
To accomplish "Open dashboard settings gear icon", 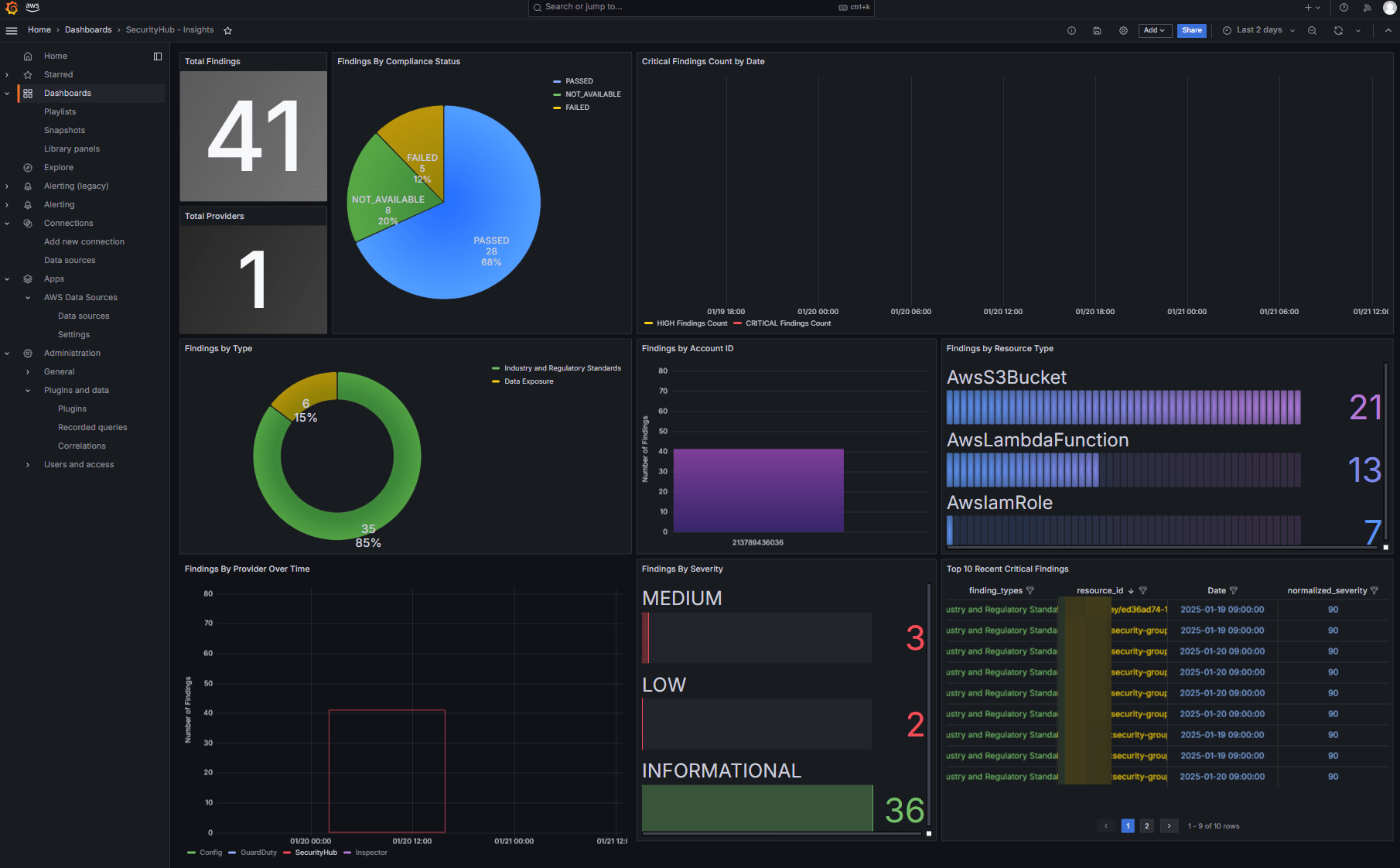I will 1123,31.
